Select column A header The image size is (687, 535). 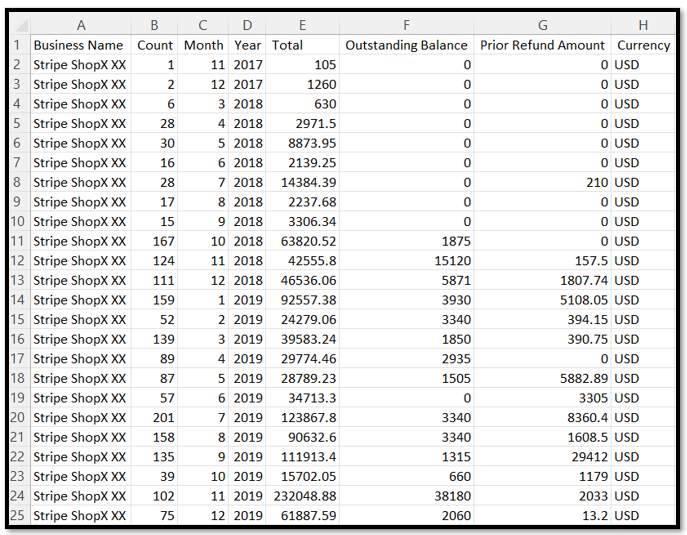81,25
